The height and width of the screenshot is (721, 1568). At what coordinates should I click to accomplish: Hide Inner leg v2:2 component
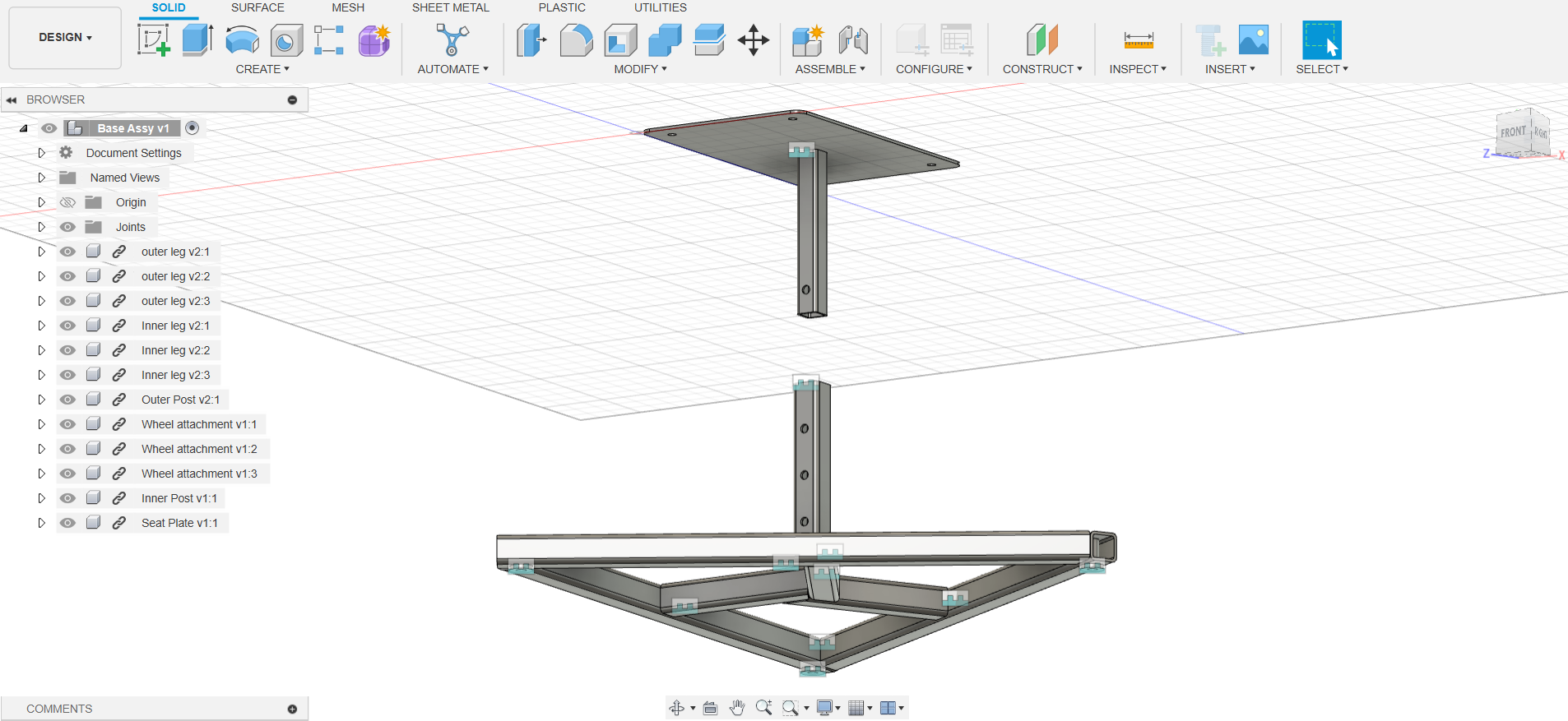[x=67, y=350]
